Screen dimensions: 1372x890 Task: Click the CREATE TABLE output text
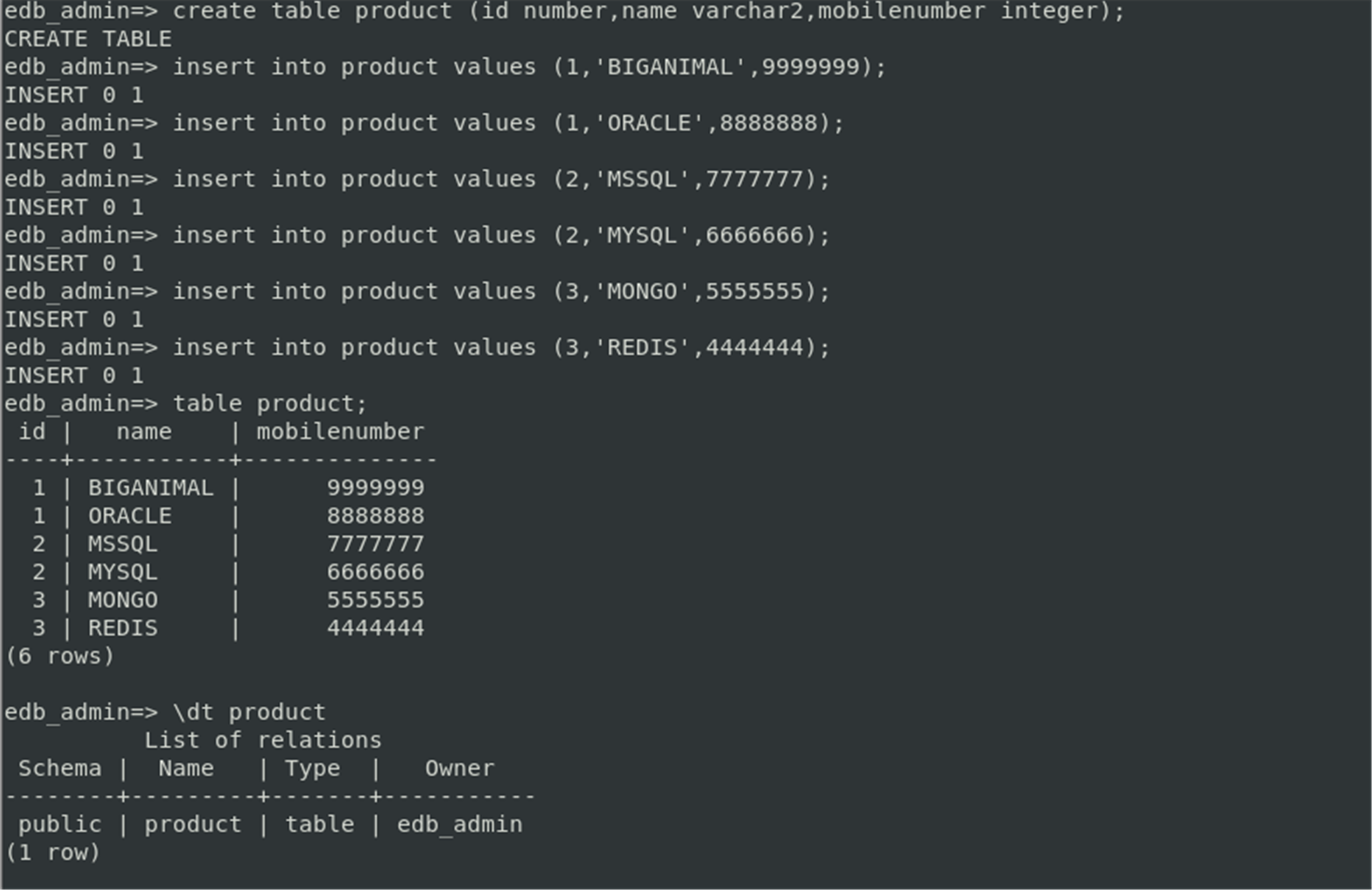pos(88,39)
